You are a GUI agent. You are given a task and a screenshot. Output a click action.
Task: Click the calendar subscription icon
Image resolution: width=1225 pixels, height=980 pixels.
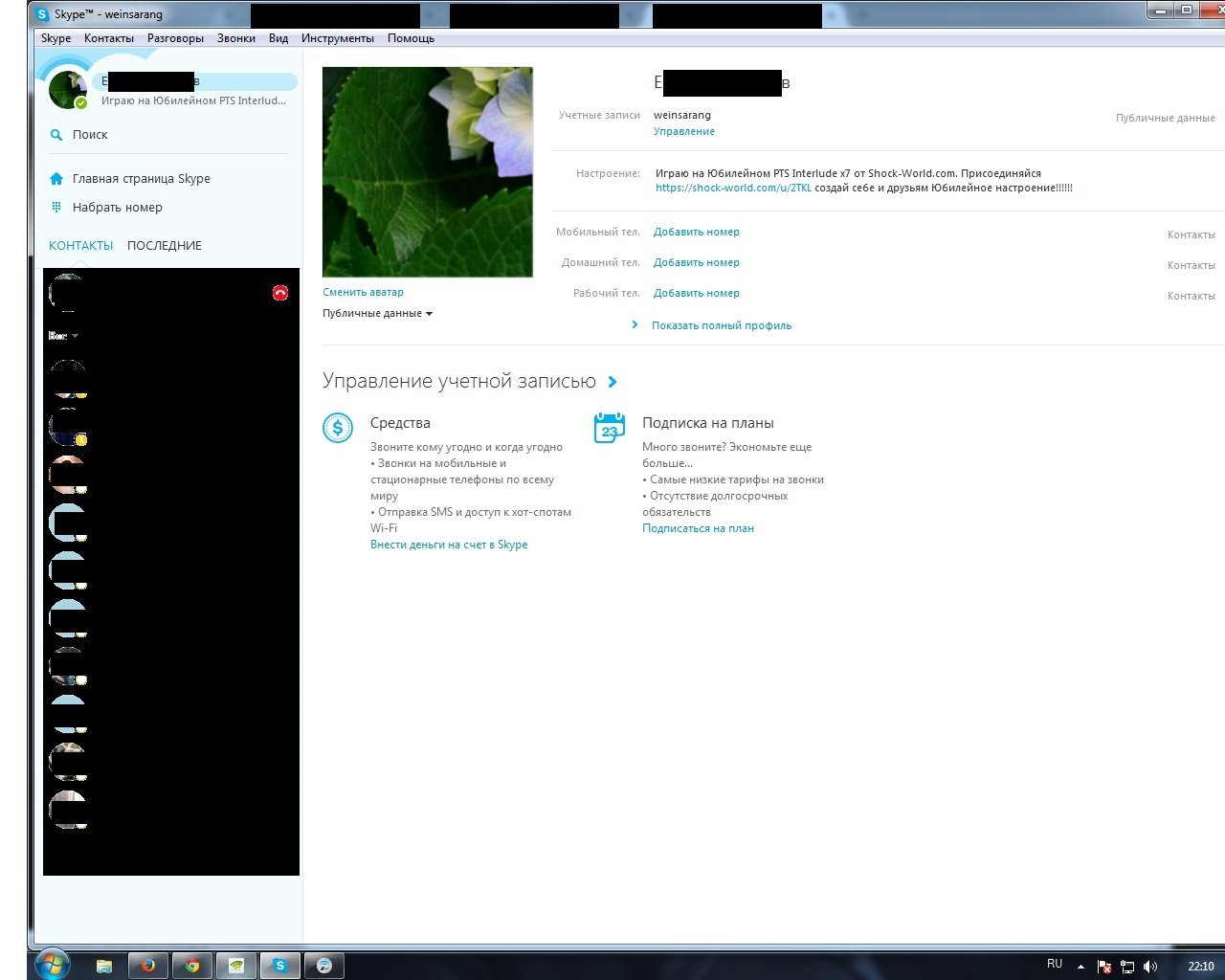point(610,428)
